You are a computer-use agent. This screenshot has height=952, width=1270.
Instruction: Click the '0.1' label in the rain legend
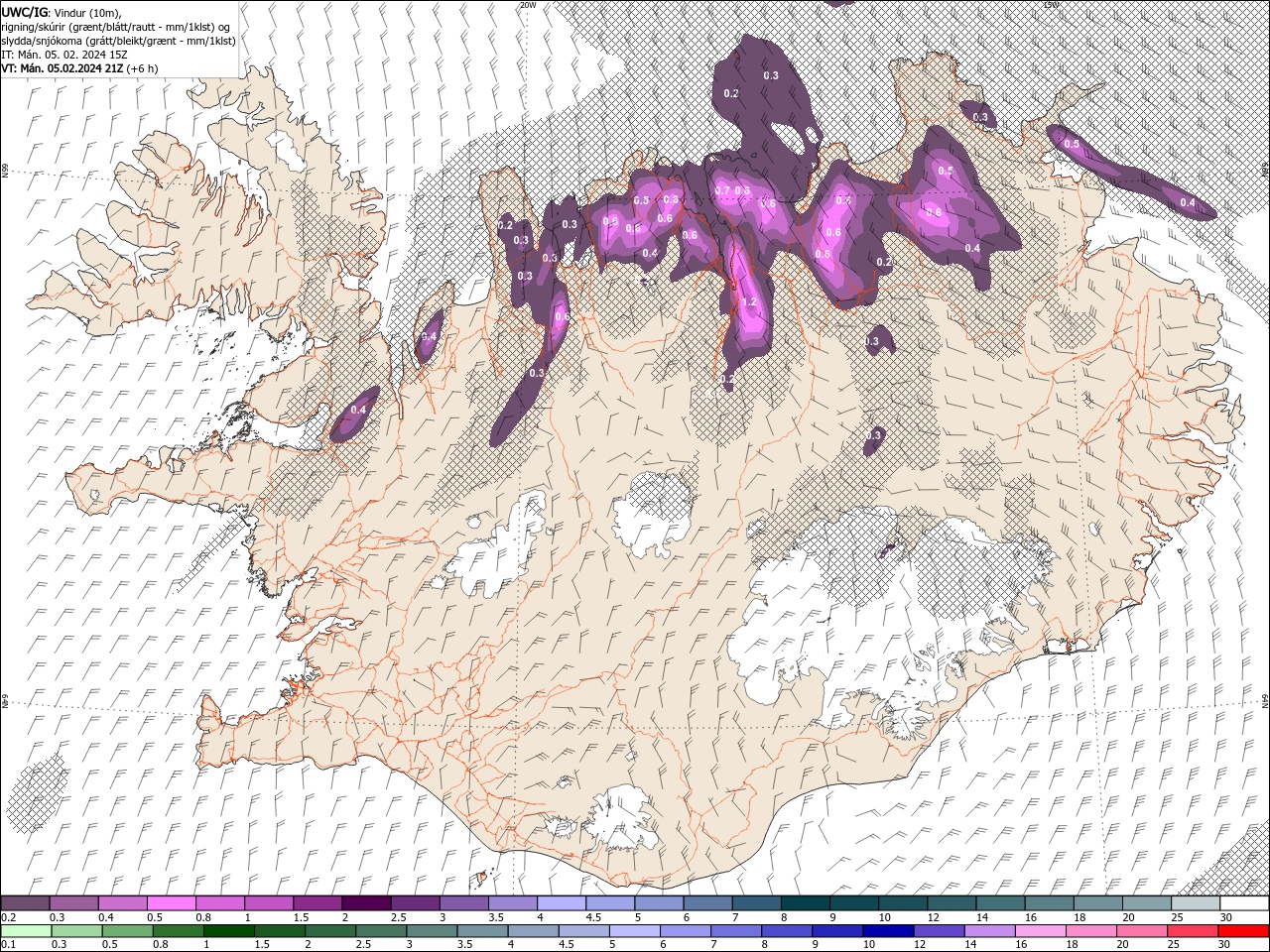pyautogui.click(x=8, y=945)
